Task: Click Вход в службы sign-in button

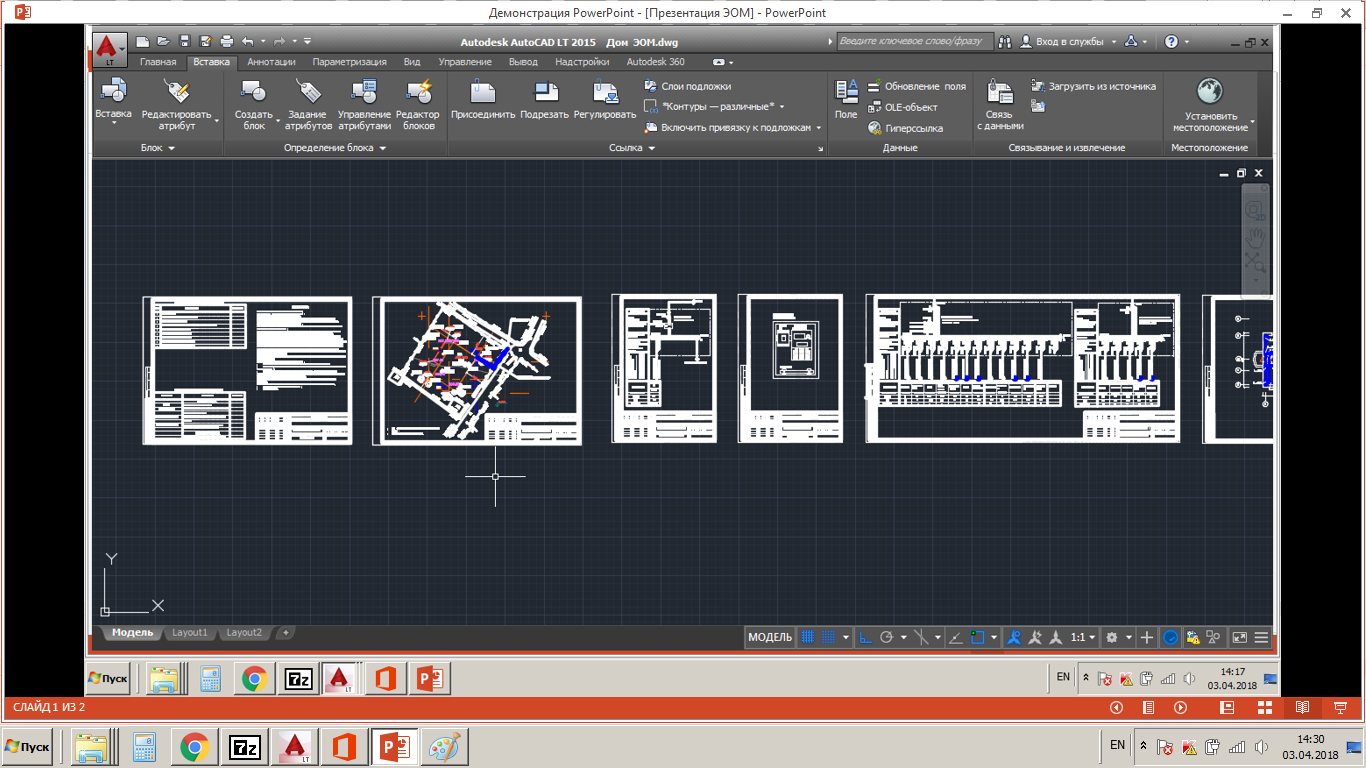Action: tap(1068, 42)
